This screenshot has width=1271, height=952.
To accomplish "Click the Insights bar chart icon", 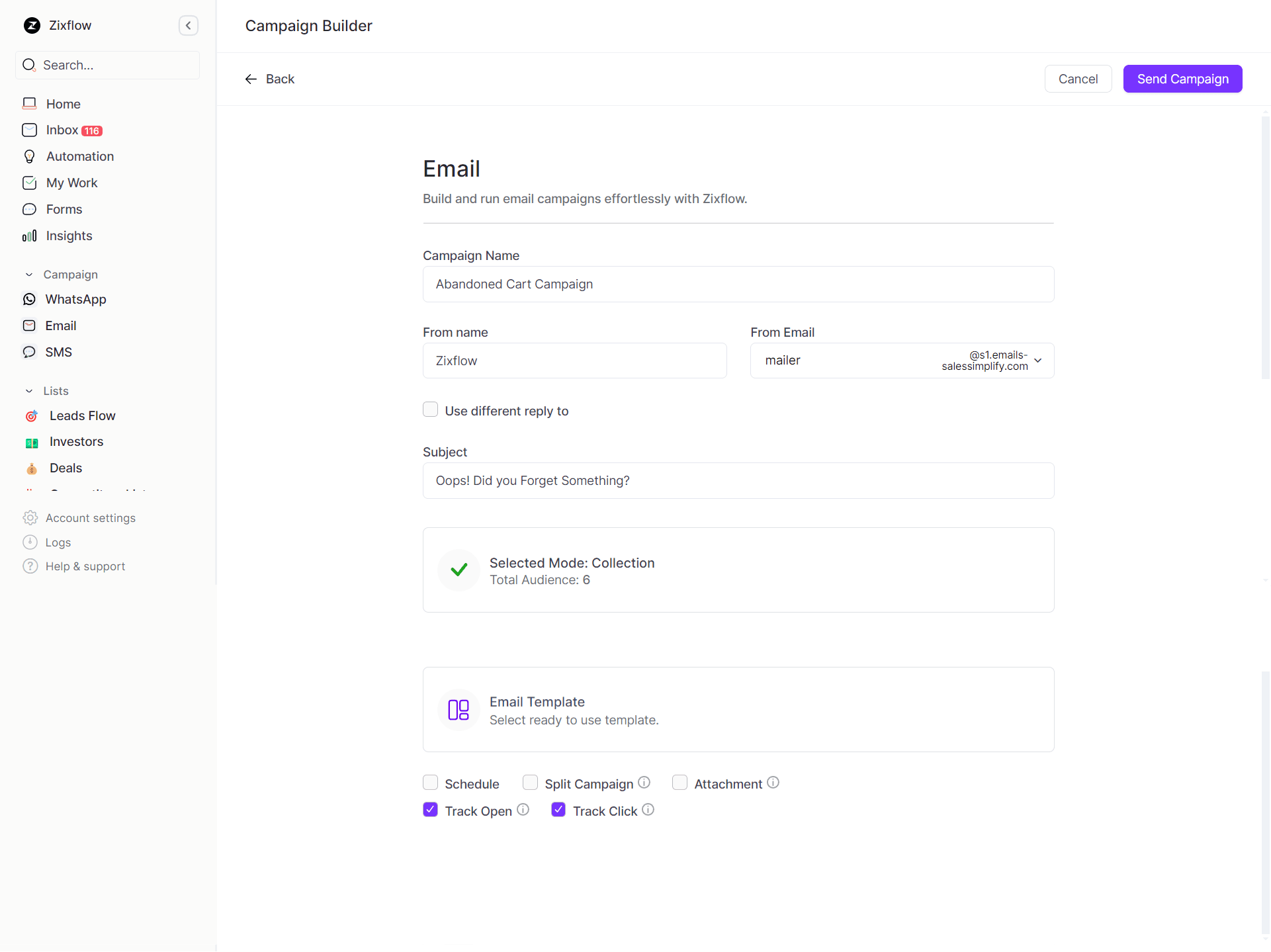I will click(x=29, y=236).
